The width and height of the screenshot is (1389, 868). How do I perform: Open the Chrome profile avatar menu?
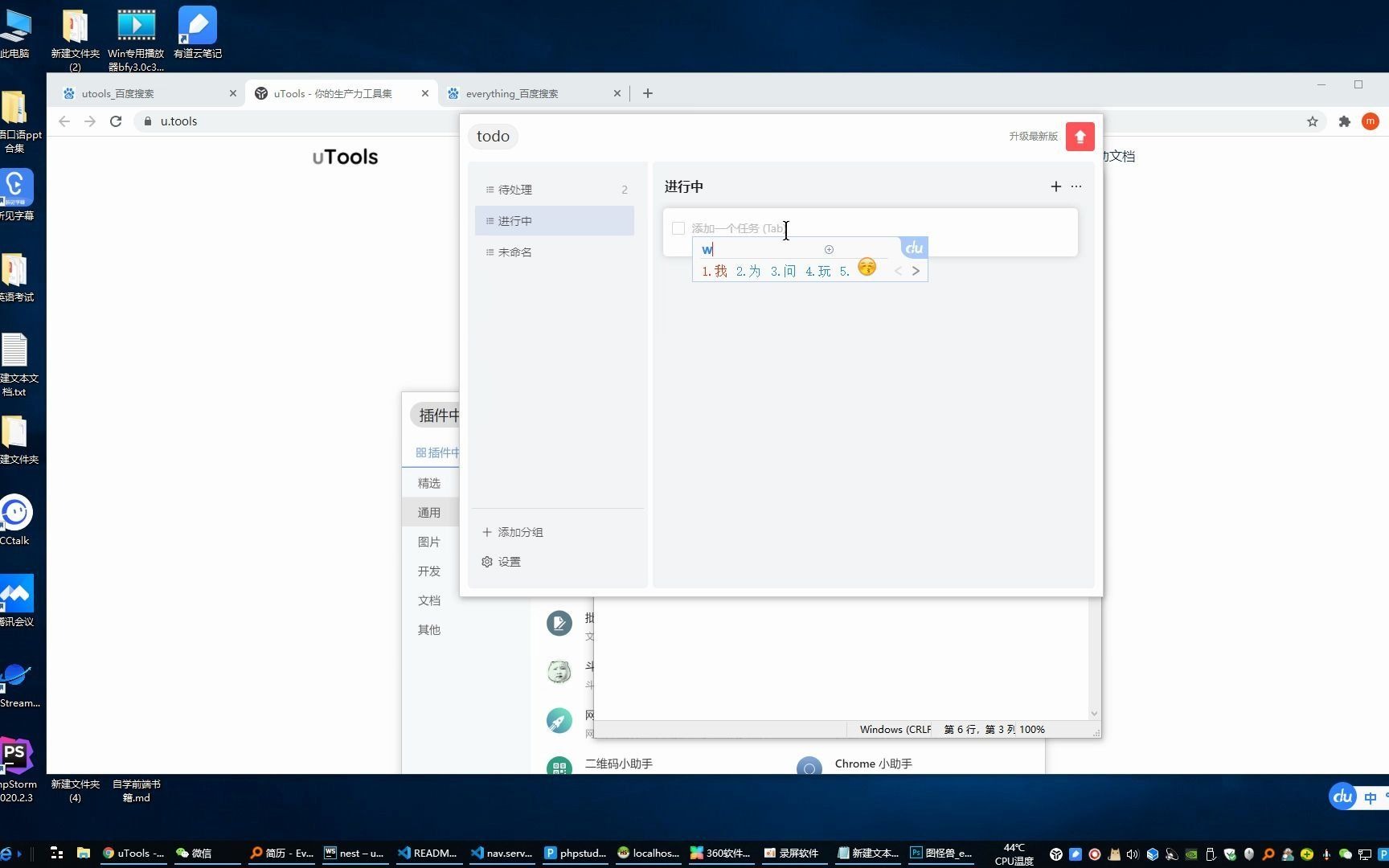pyautogui.click(x=1371, y=121)
